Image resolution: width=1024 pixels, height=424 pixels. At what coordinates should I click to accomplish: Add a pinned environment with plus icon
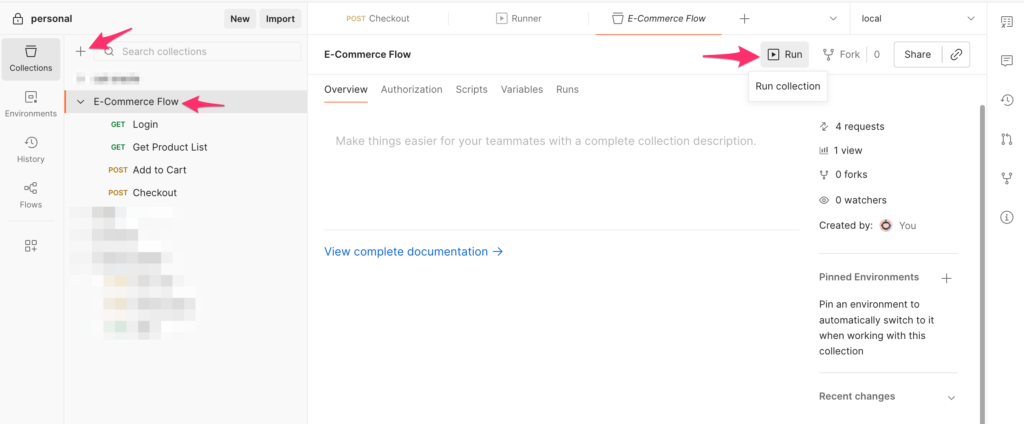[x=946, y=277]
